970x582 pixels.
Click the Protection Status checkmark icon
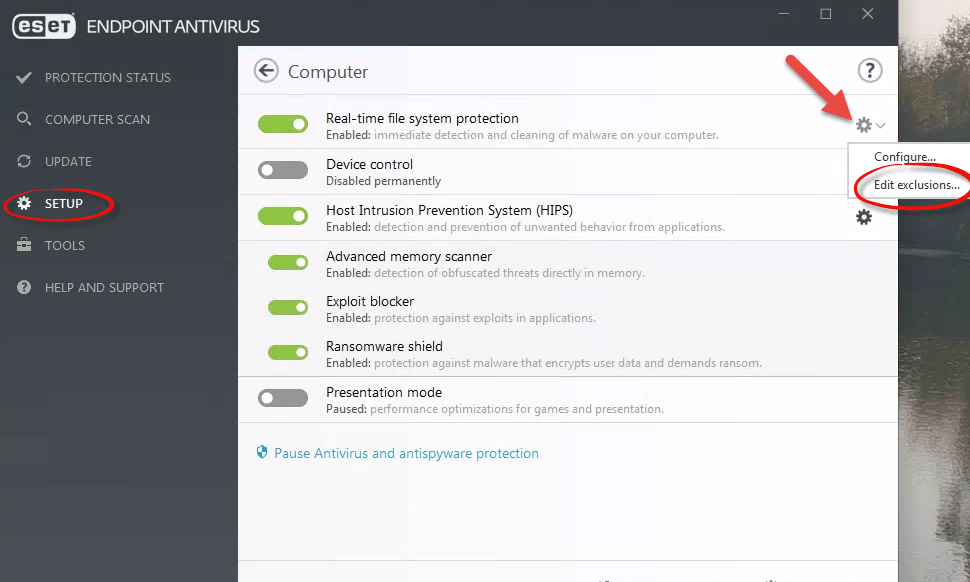click(x=24, y=77)
